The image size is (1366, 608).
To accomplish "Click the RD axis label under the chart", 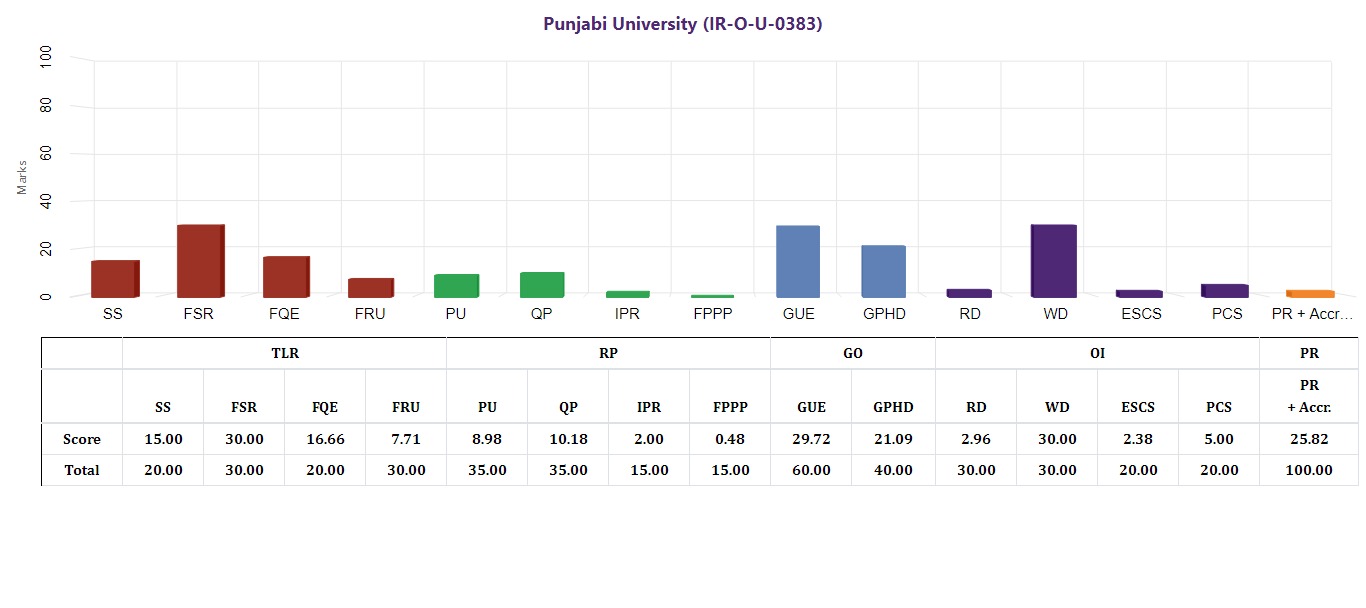I will 969,314.
